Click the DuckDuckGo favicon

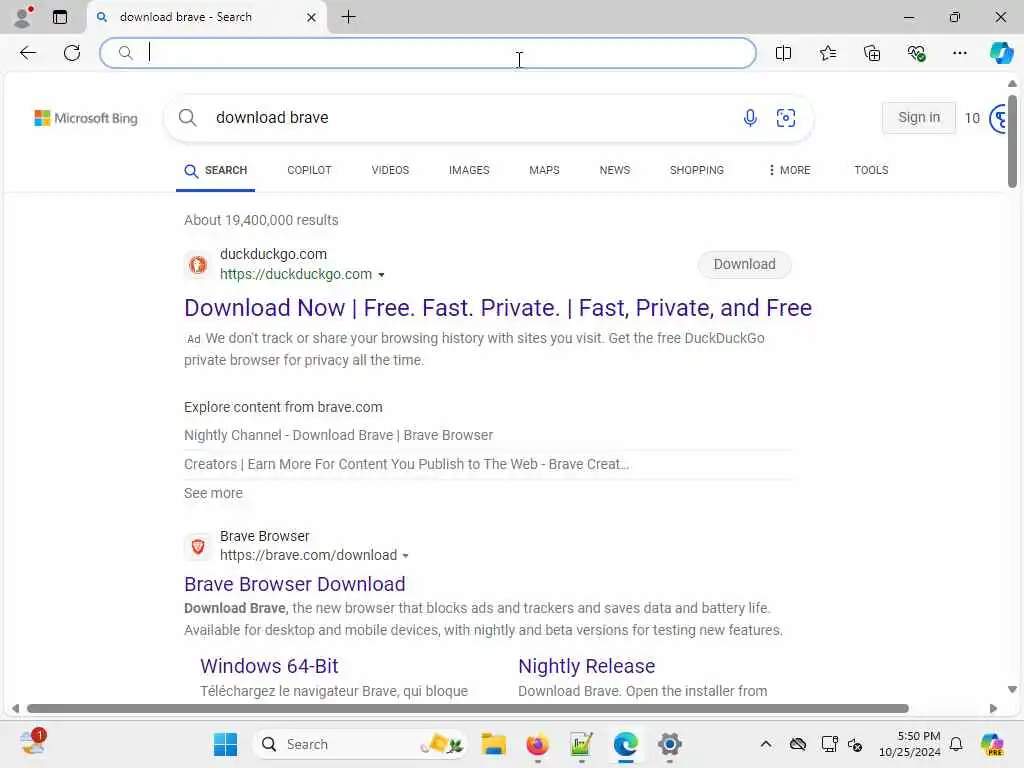click(198, 264)
